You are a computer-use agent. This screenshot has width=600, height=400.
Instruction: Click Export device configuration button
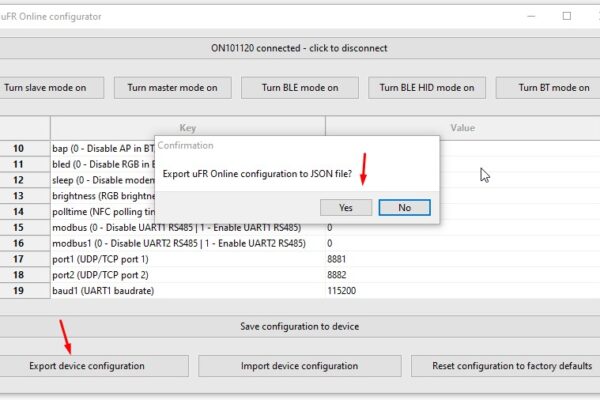[x=87, y=366]
